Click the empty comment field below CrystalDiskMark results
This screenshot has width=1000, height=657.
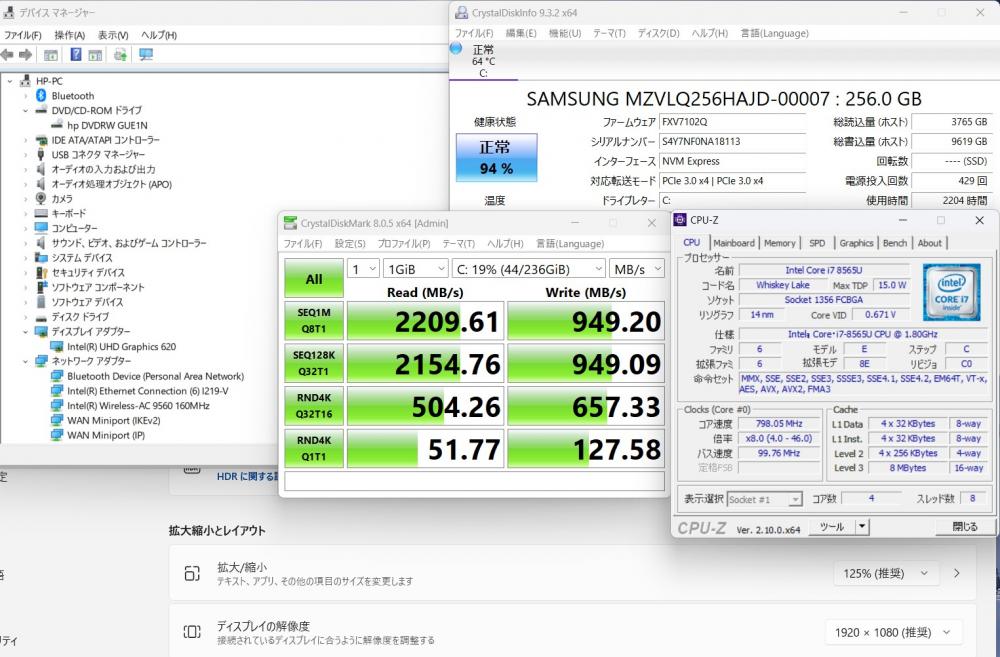click(474, 481)
